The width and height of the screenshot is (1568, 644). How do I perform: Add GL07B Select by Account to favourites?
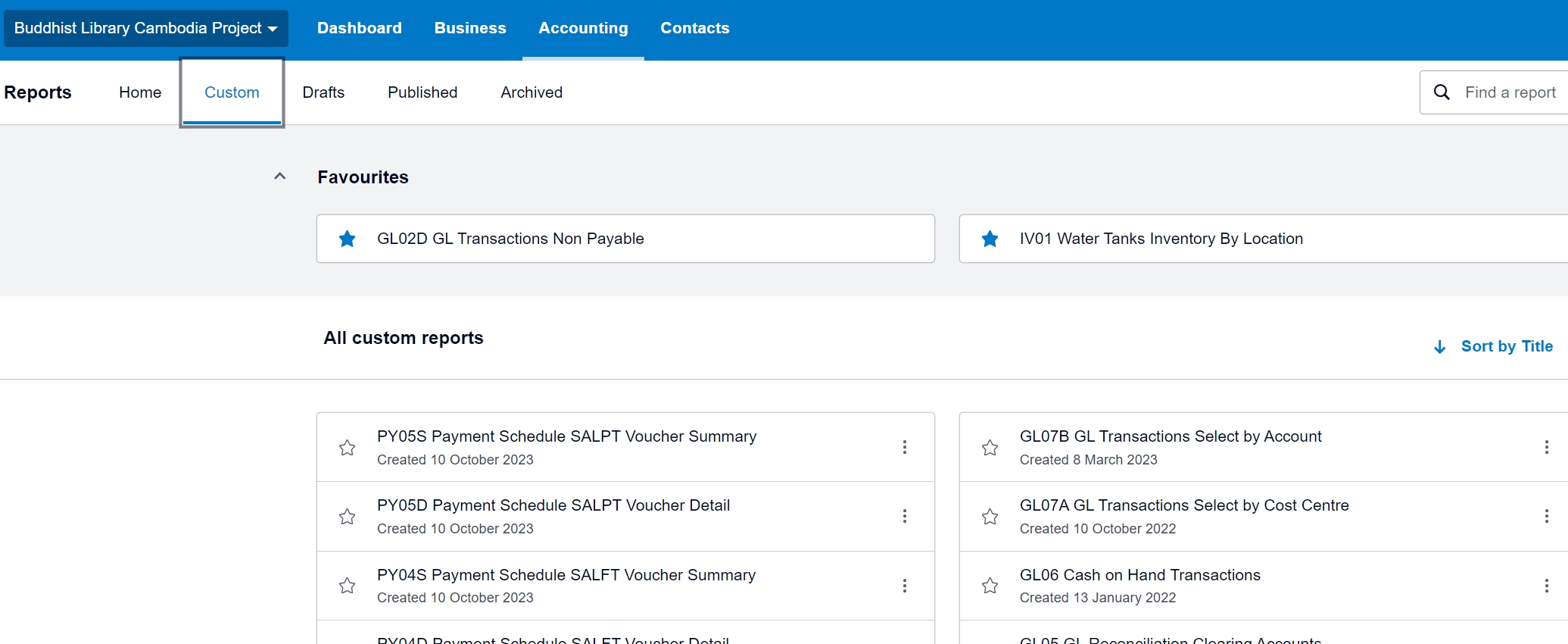(x=990, y=448)
